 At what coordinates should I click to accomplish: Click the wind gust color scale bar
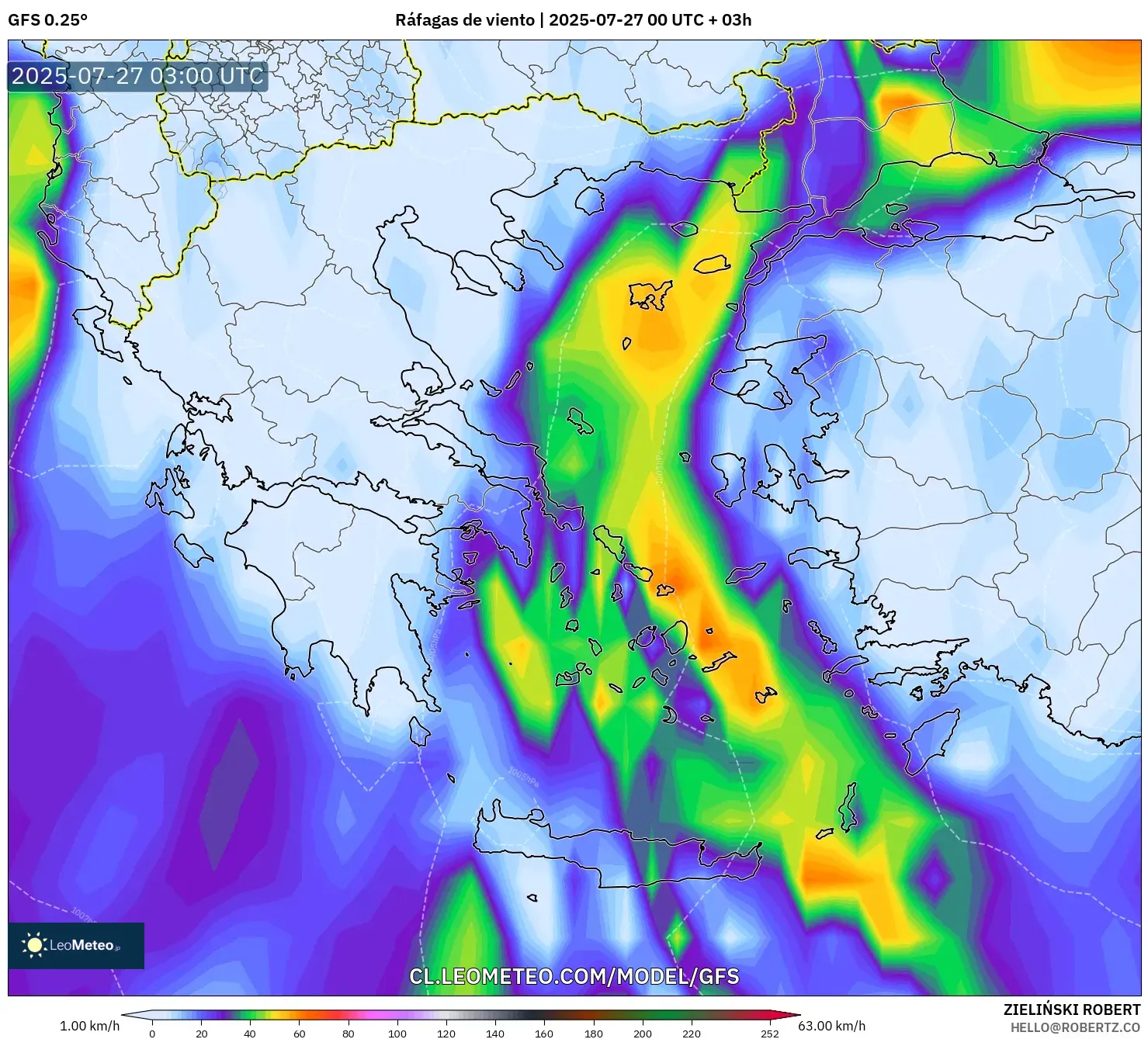[461, 1015]
